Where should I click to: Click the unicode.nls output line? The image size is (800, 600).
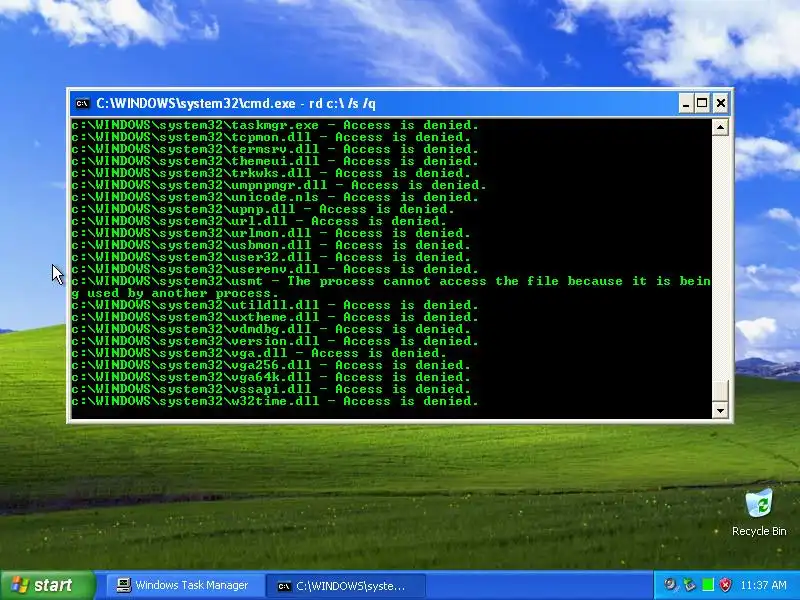275,197
